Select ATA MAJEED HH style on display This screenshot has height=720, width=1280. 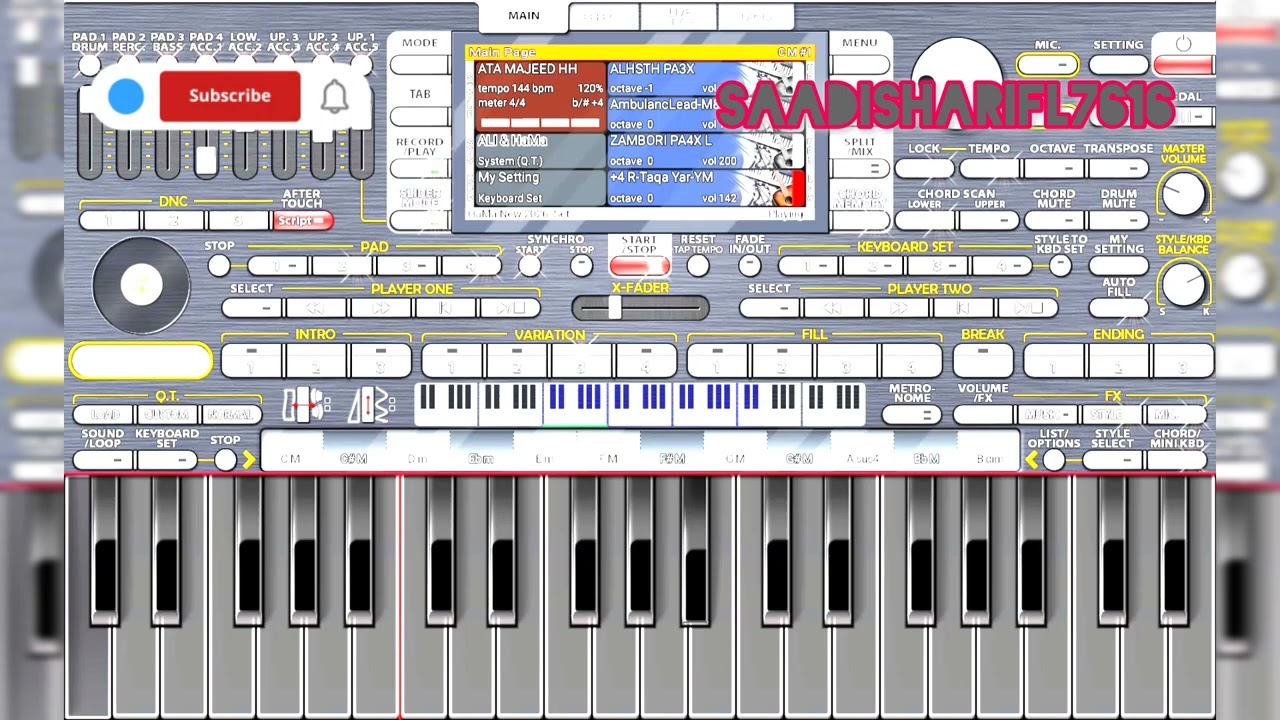point(540,96)
